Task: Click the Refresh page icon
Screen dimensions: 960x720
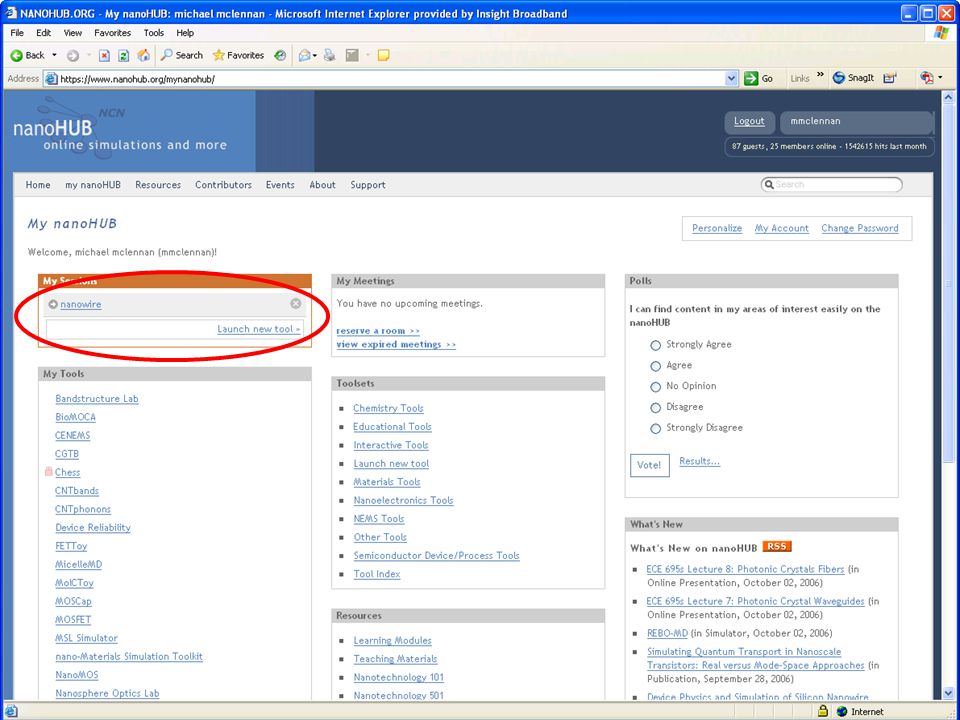Action: pos(124,56)
